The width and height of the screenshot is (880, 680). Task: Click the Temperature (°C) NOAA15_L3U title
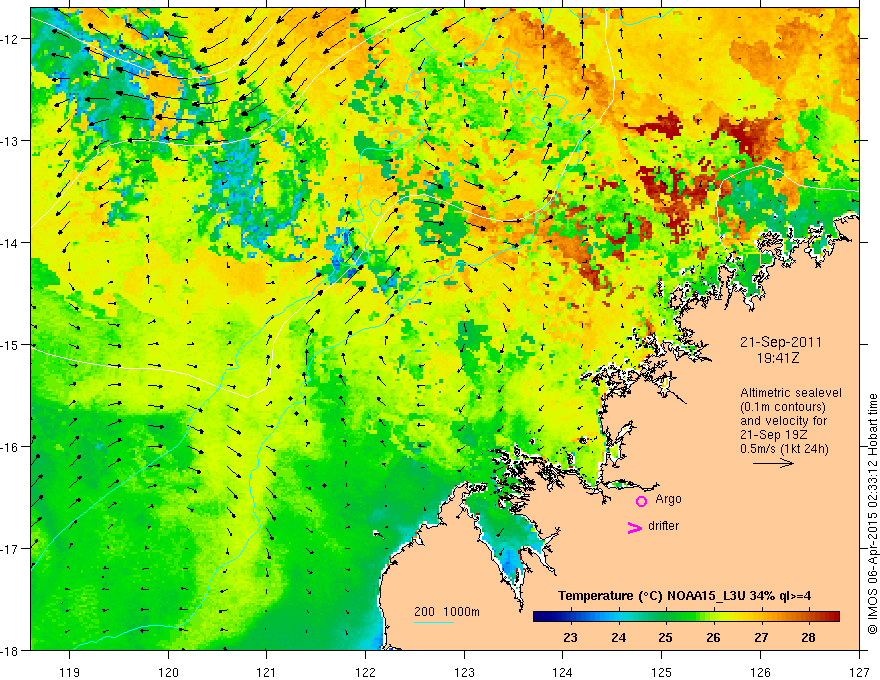coord(684,596)
